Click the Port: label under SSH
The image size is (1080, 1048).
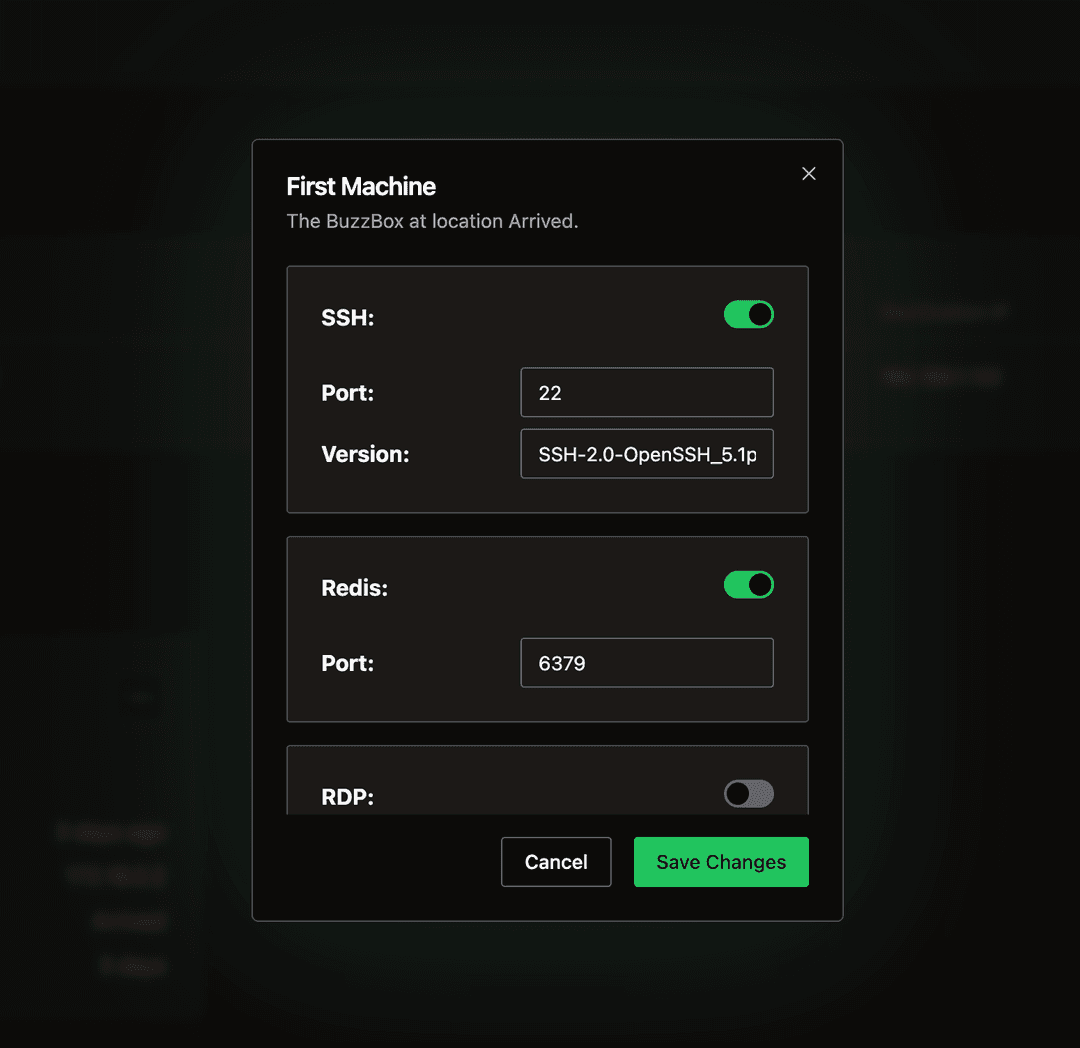coord(347,393)
